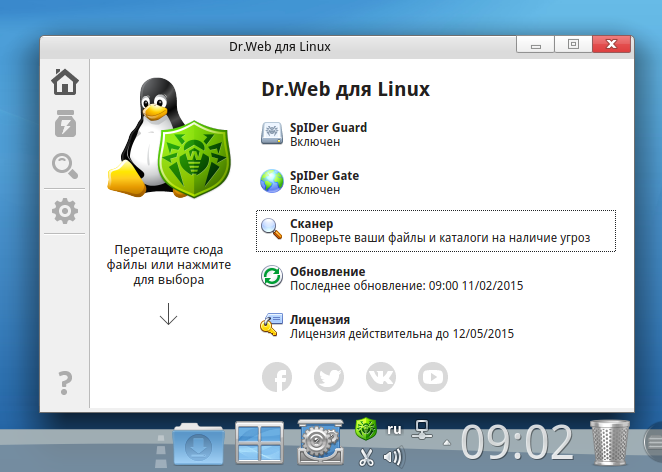Image resolution: width=662 pixels, height=472 pixels.
Task: Click 'Лицензия действительна до 12/05/2015' text
Action: tap(402, 334)
